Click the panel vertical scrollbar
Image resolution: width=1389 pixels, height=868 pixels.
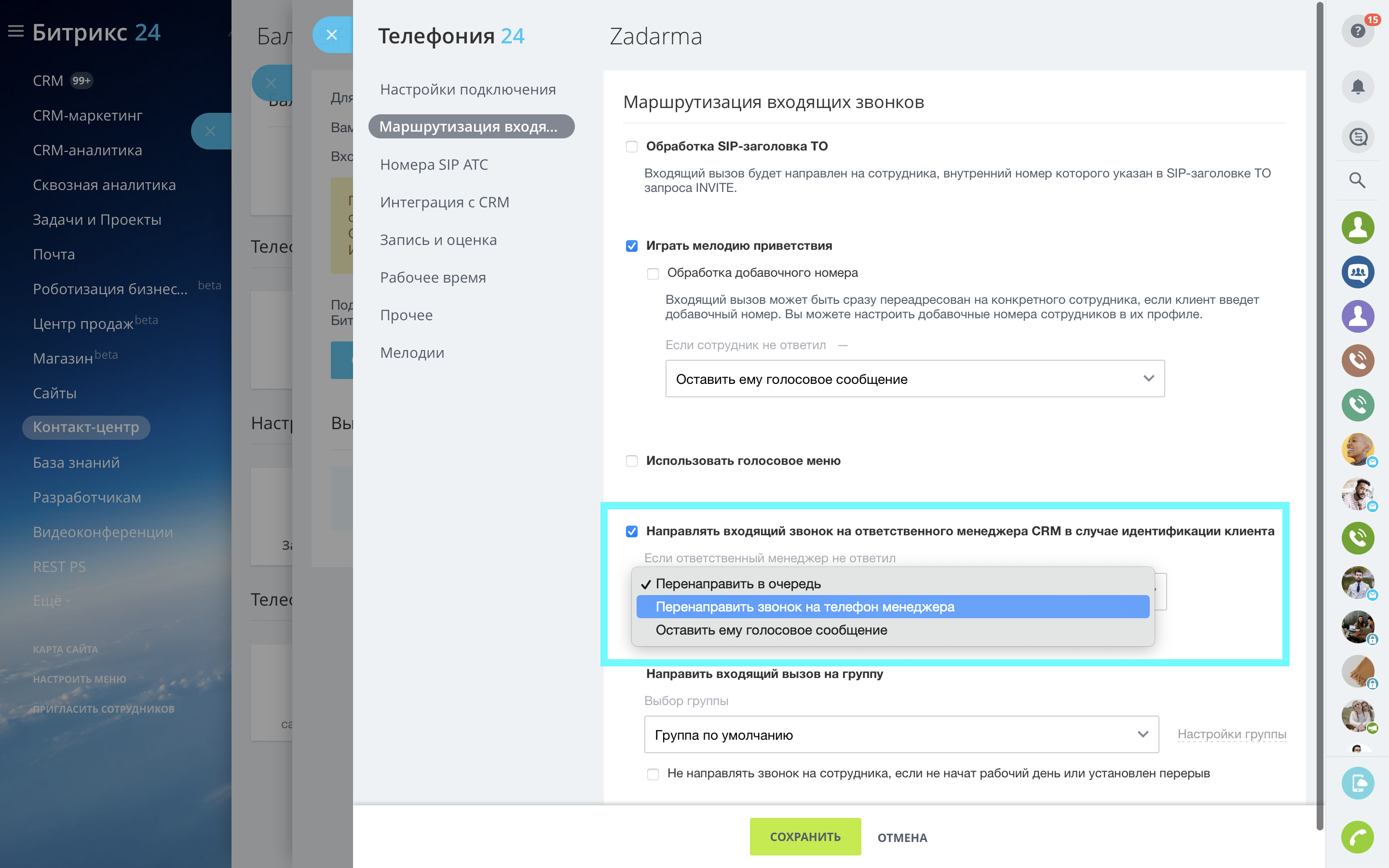tap(1320, 416)
